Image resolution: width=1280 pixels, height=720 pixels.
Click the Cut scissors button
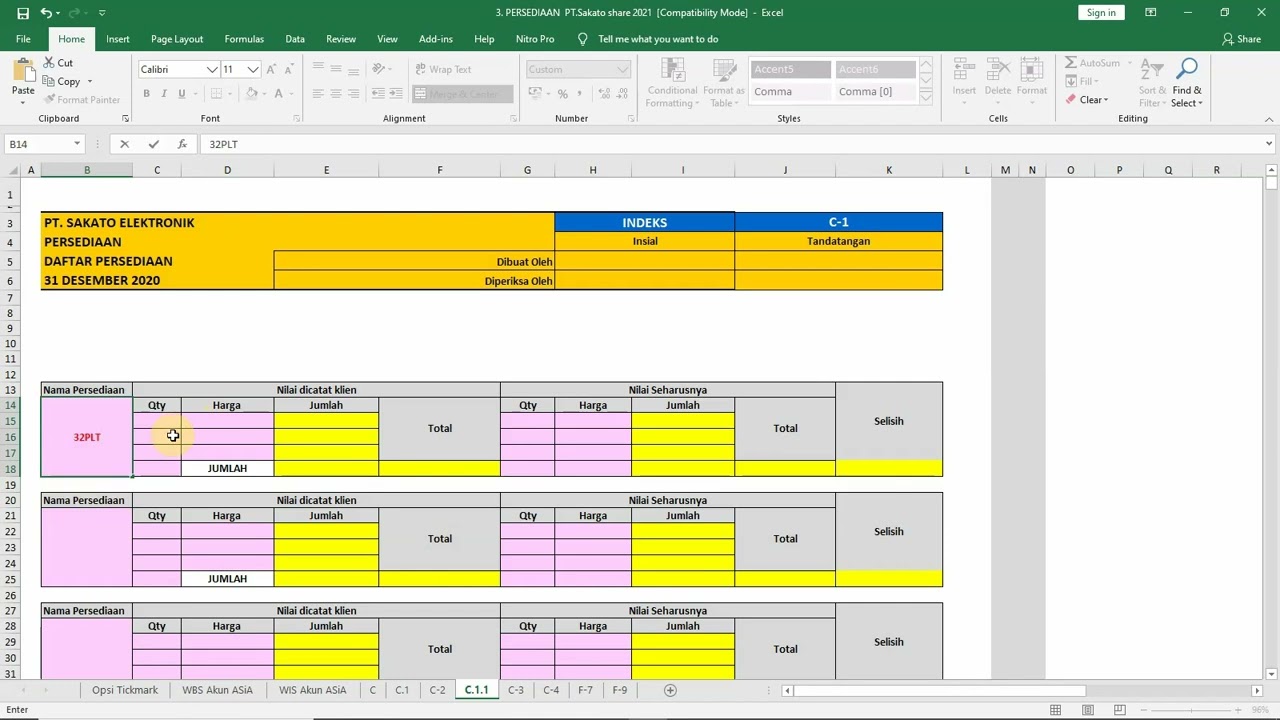coord(58,63)
